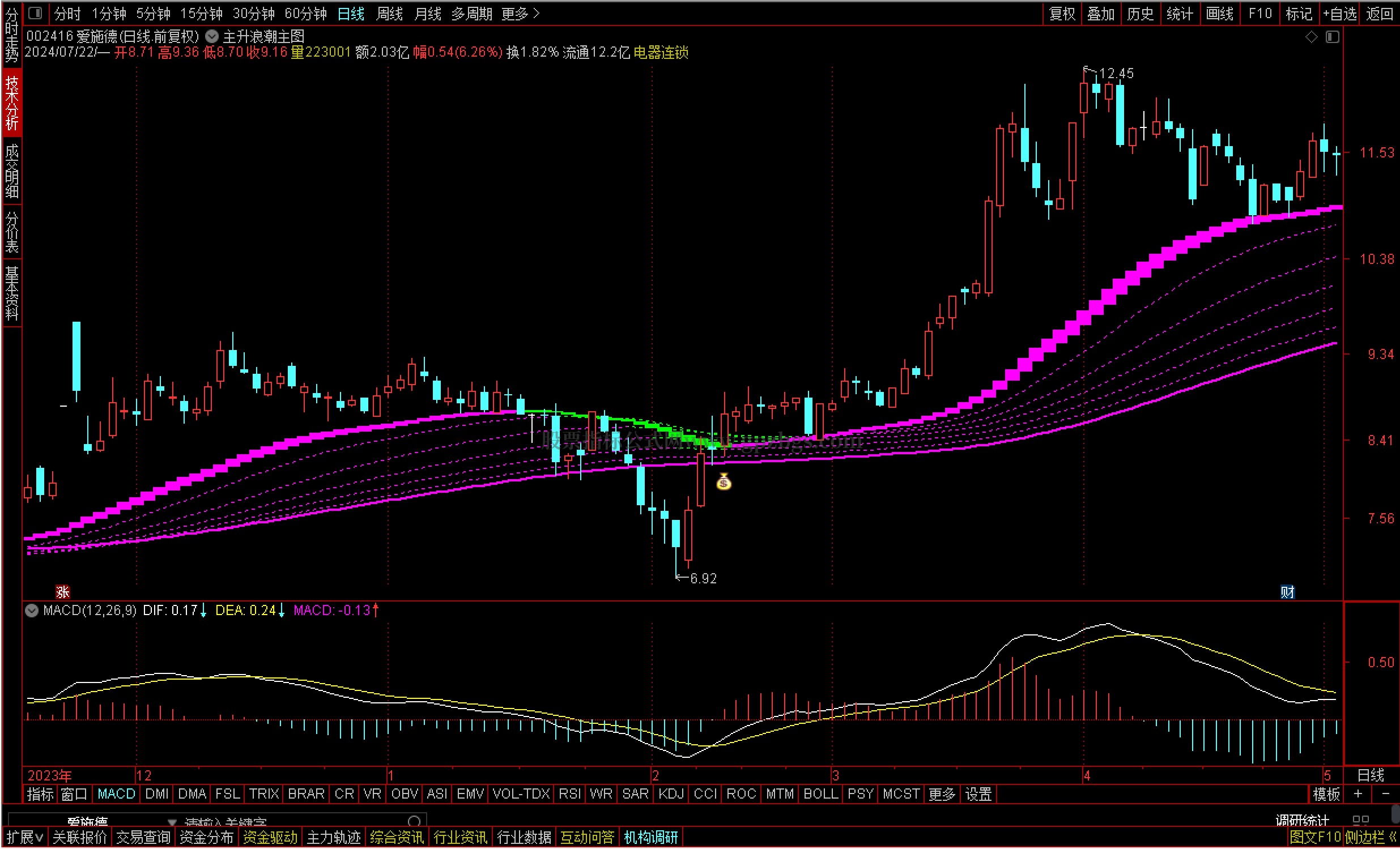Add stock via +自选 button
This screenshot has height=849, width=1400.
point(1339,14)
